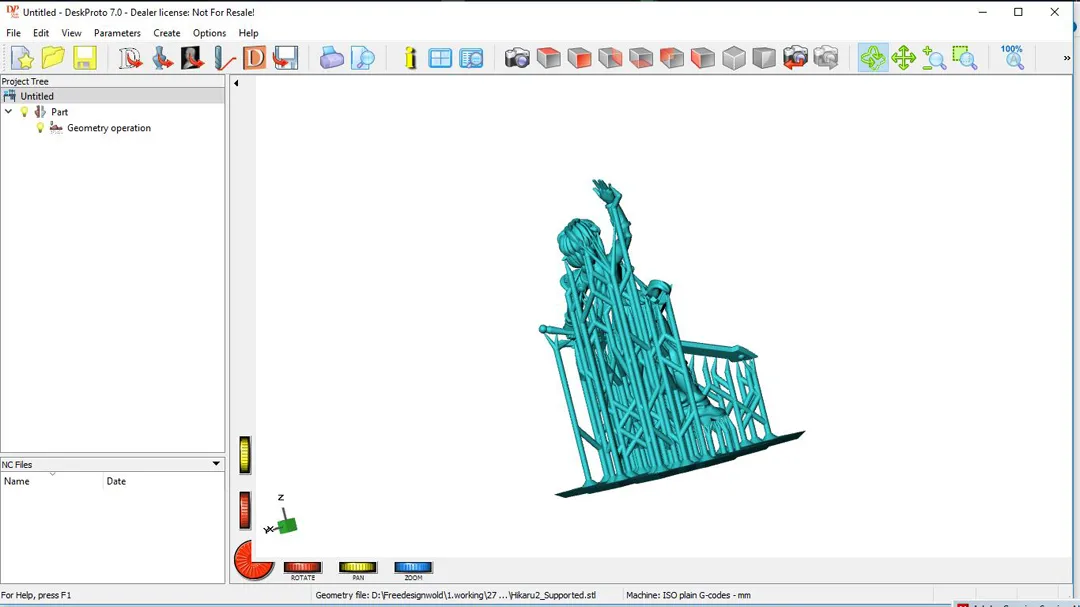Viewport: 1080px width, 607px height.
Task: Activate the green Pan arrows icon
Action: tap(903, 58)
